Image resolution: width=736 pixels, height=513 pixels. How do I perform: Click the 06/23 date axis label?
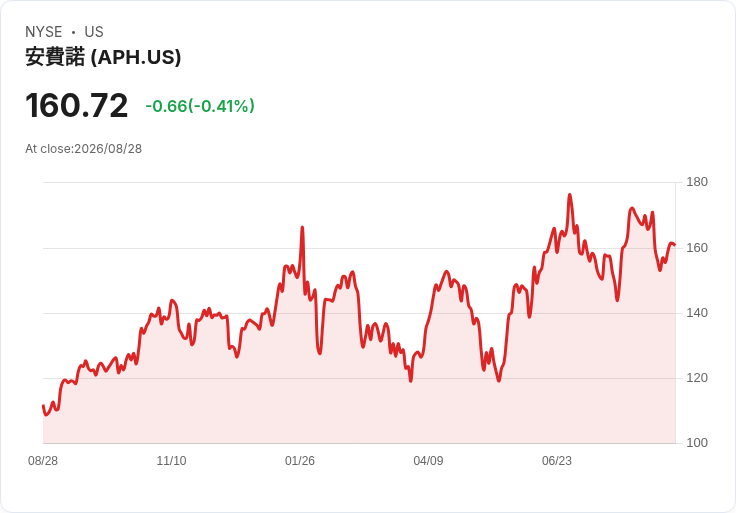(557, 460)
